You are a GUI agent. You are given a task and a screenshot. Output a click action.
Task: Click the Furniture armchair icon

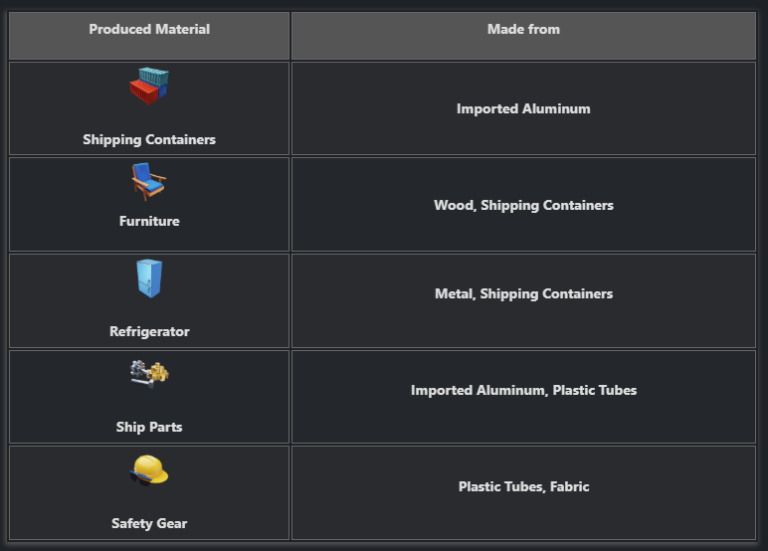148,181
